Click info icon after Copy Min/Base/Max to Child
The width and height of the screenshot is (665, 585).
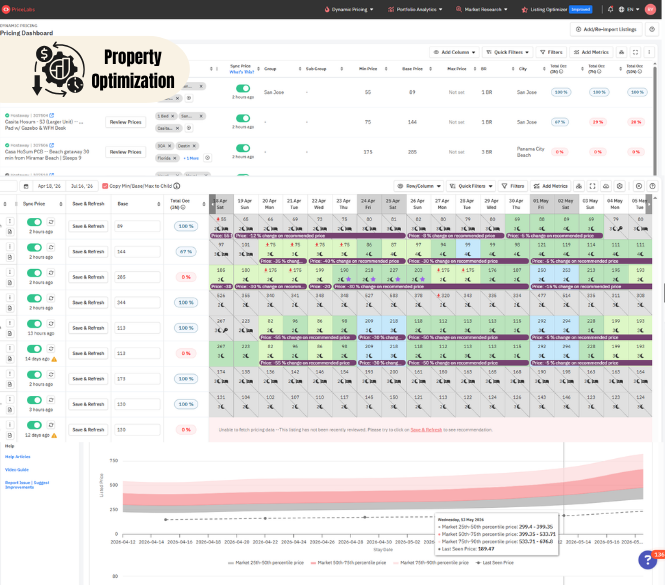click(177, 186)
